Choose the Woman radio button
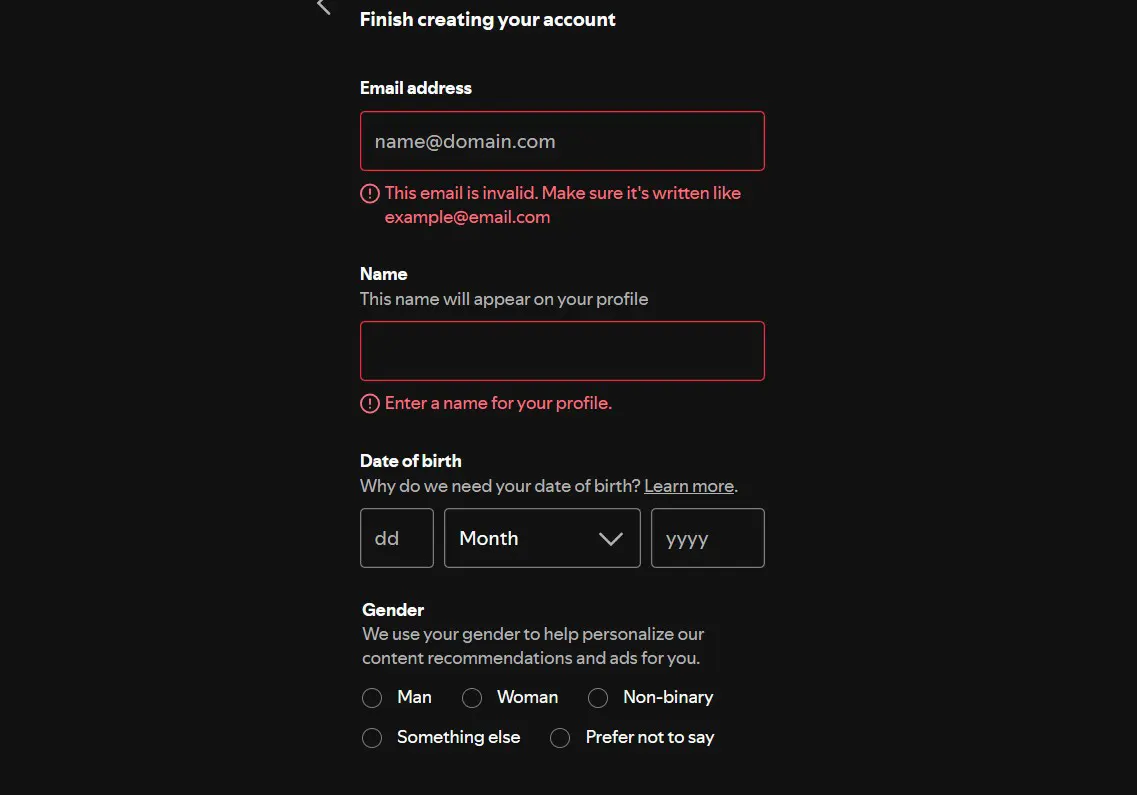 472,698
